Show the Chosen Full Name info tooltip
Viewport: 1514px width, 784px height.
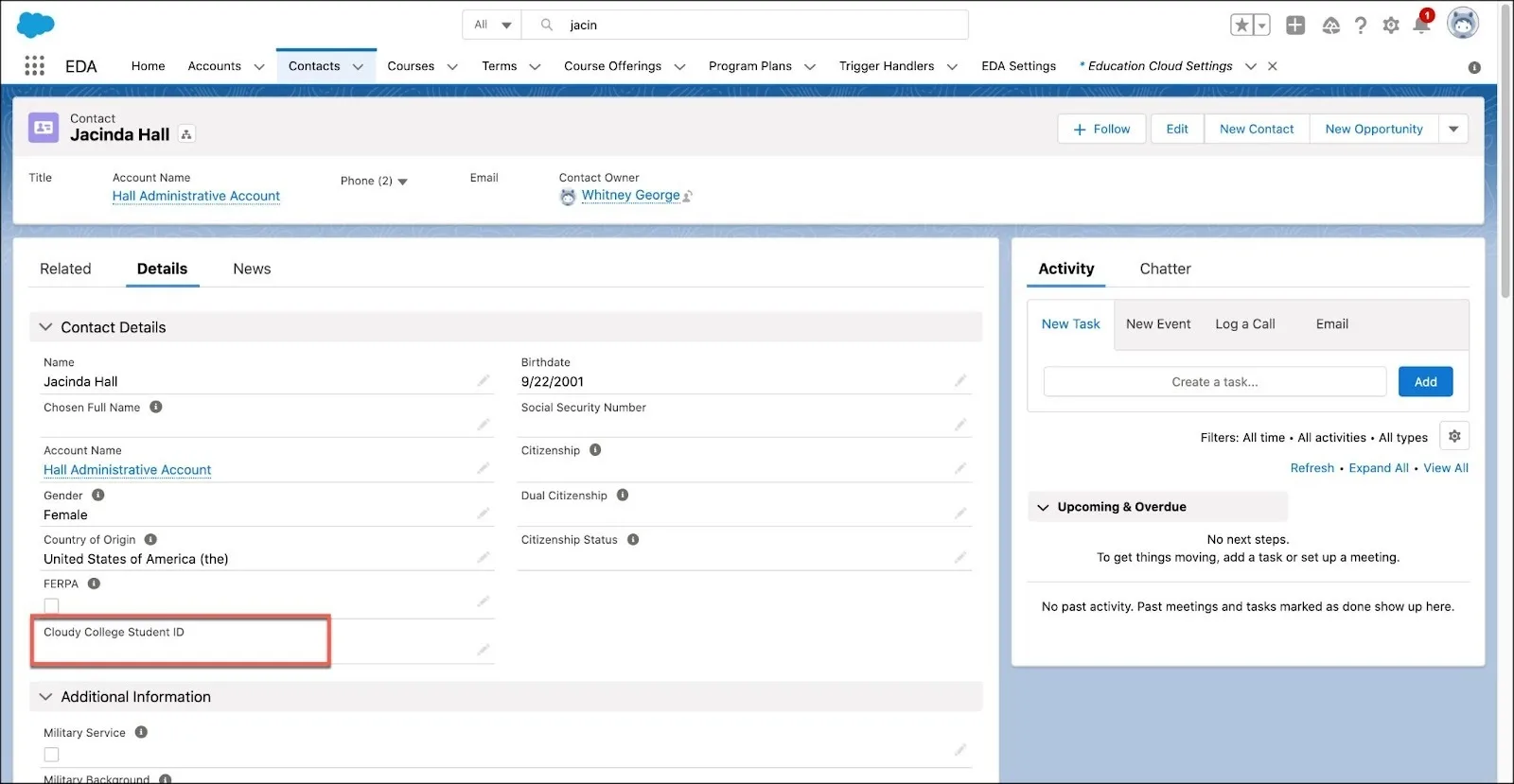point(156,407)
